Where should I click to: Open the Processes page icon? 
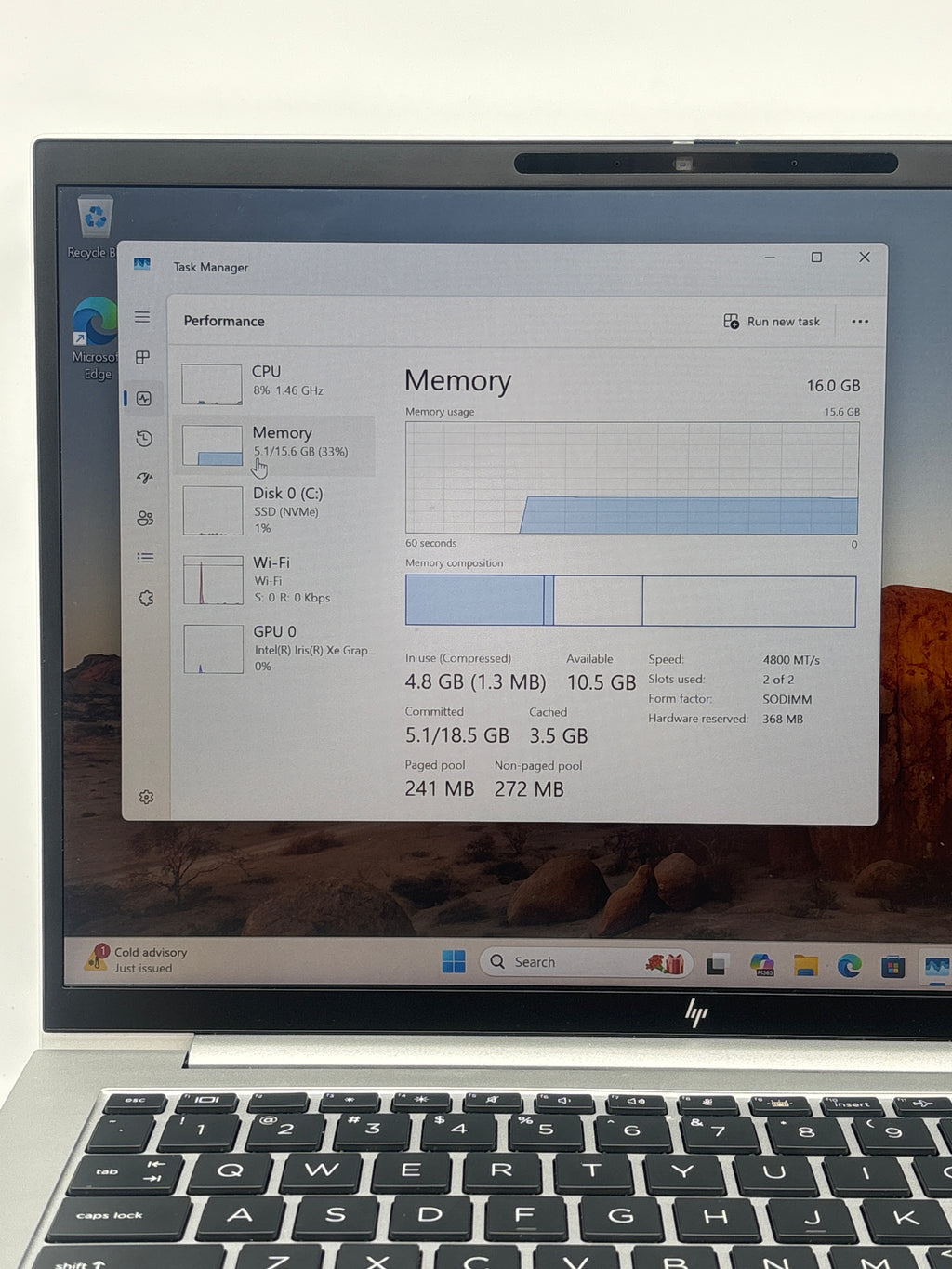pyautogui.click(x=143, y=357)
